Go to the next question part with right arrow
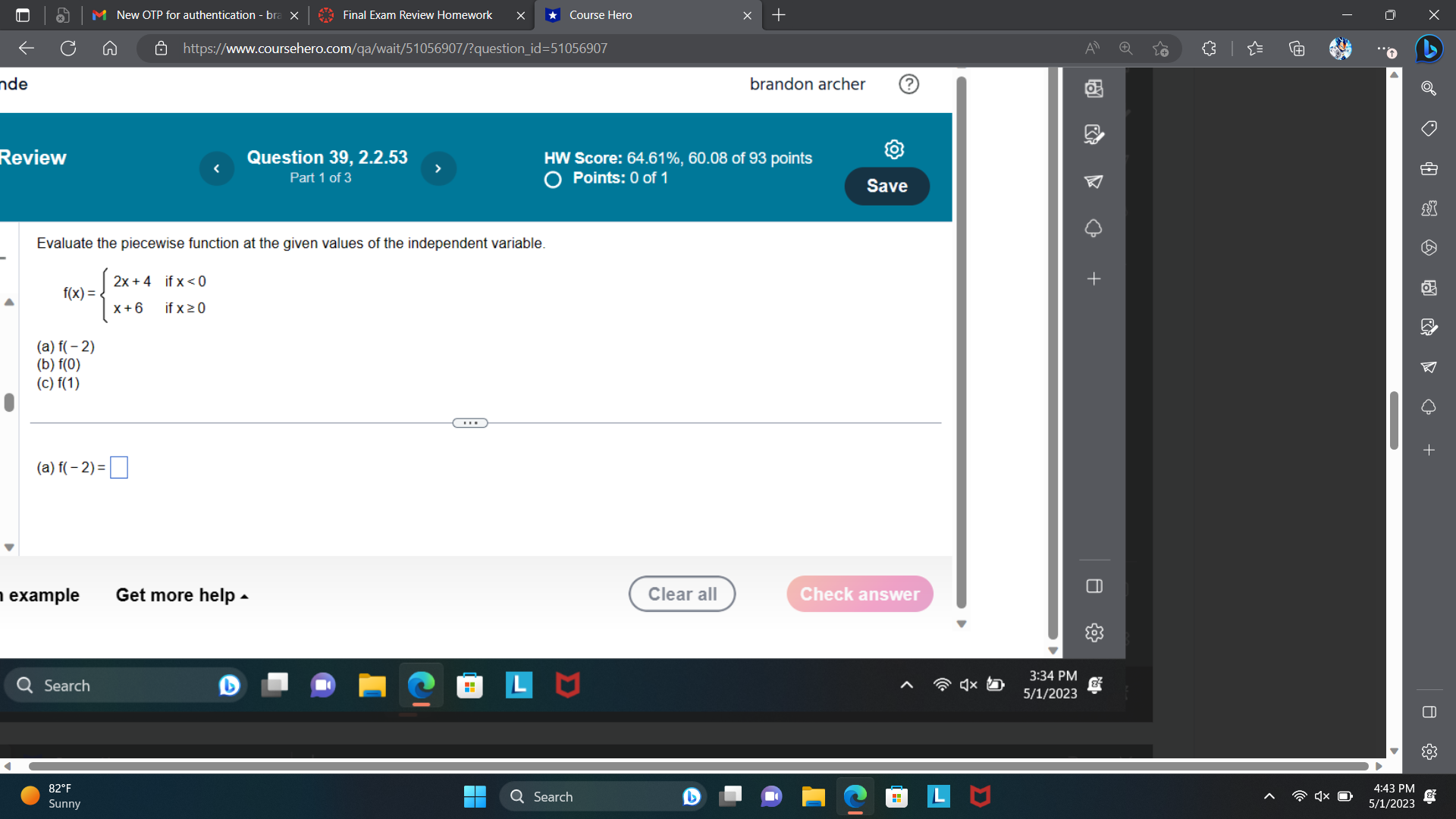 tap(438, 168)
